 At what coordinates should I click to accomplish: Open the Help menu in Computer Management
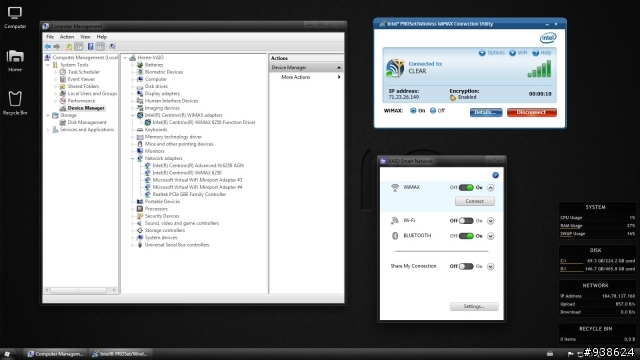(102, 37)
